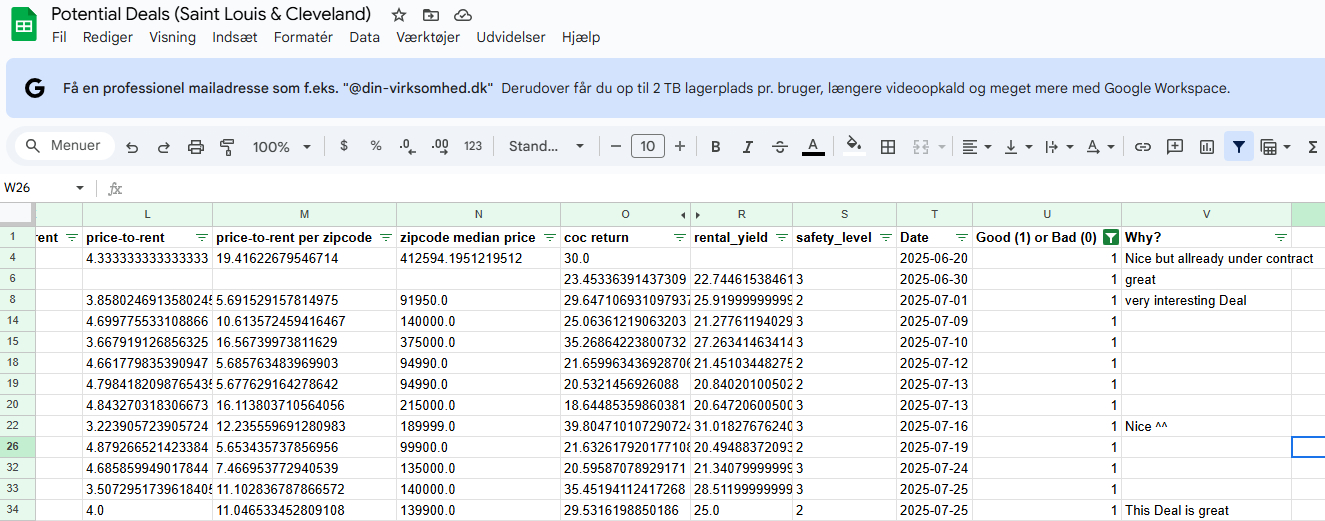
Task: Toggle the filter button in toolbar
Action: [1238, 147]
